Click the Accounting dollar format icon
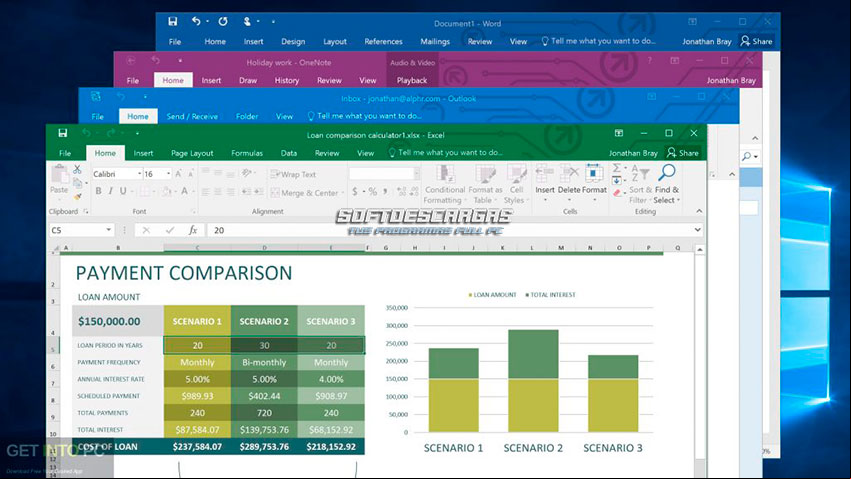Image resolution: width=851 pixels, height=479 pixels. [354, 191]
